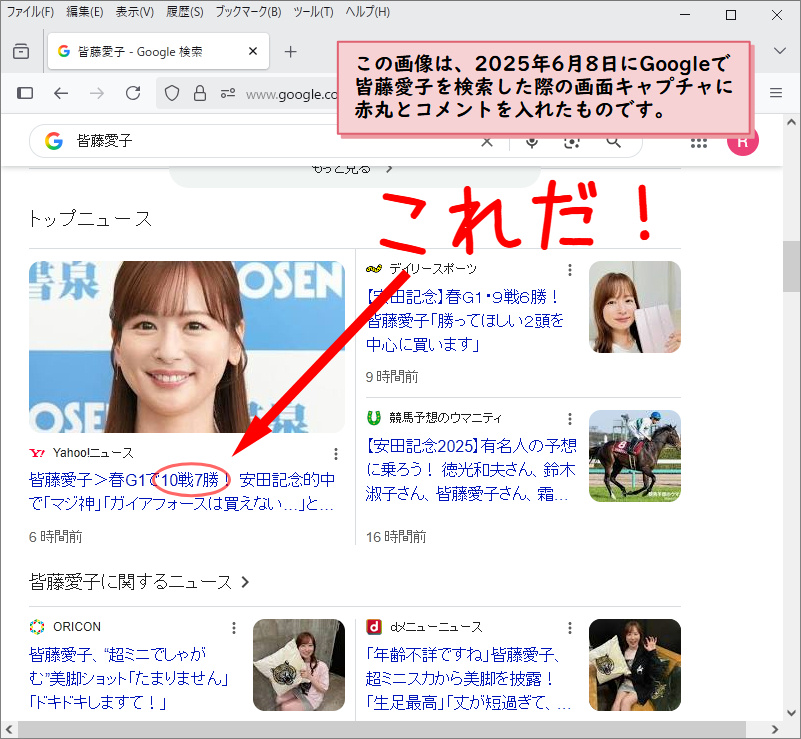Clear the search query with X

point(487,141)
